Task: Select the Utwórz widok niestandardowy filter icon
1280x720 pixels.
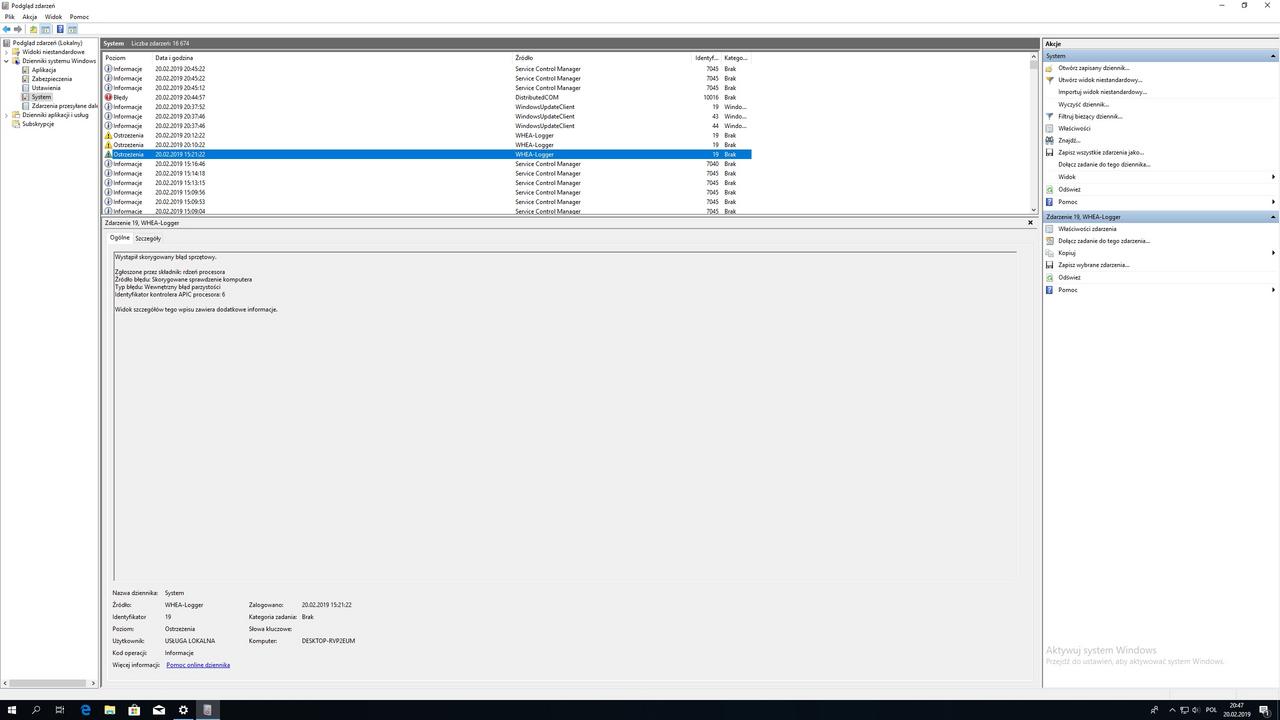Action: [1049, 79]
